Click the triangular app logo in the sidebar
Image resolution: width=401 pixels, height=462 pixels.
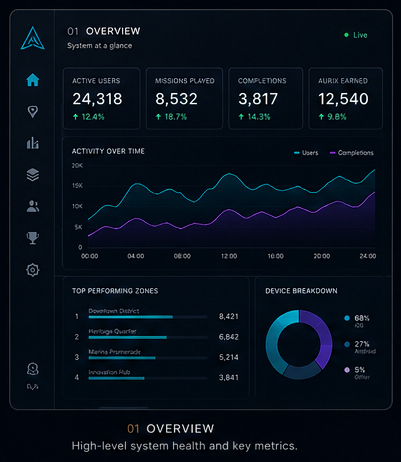click(32, 38)
